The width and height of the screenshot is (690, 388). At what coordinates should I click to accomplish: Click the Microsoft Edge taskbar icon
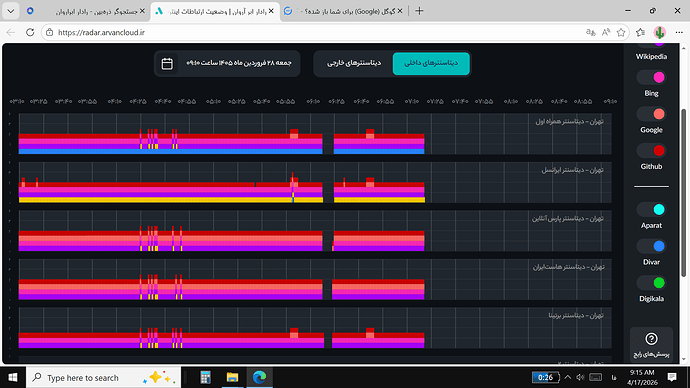click(x=259, y=377)
